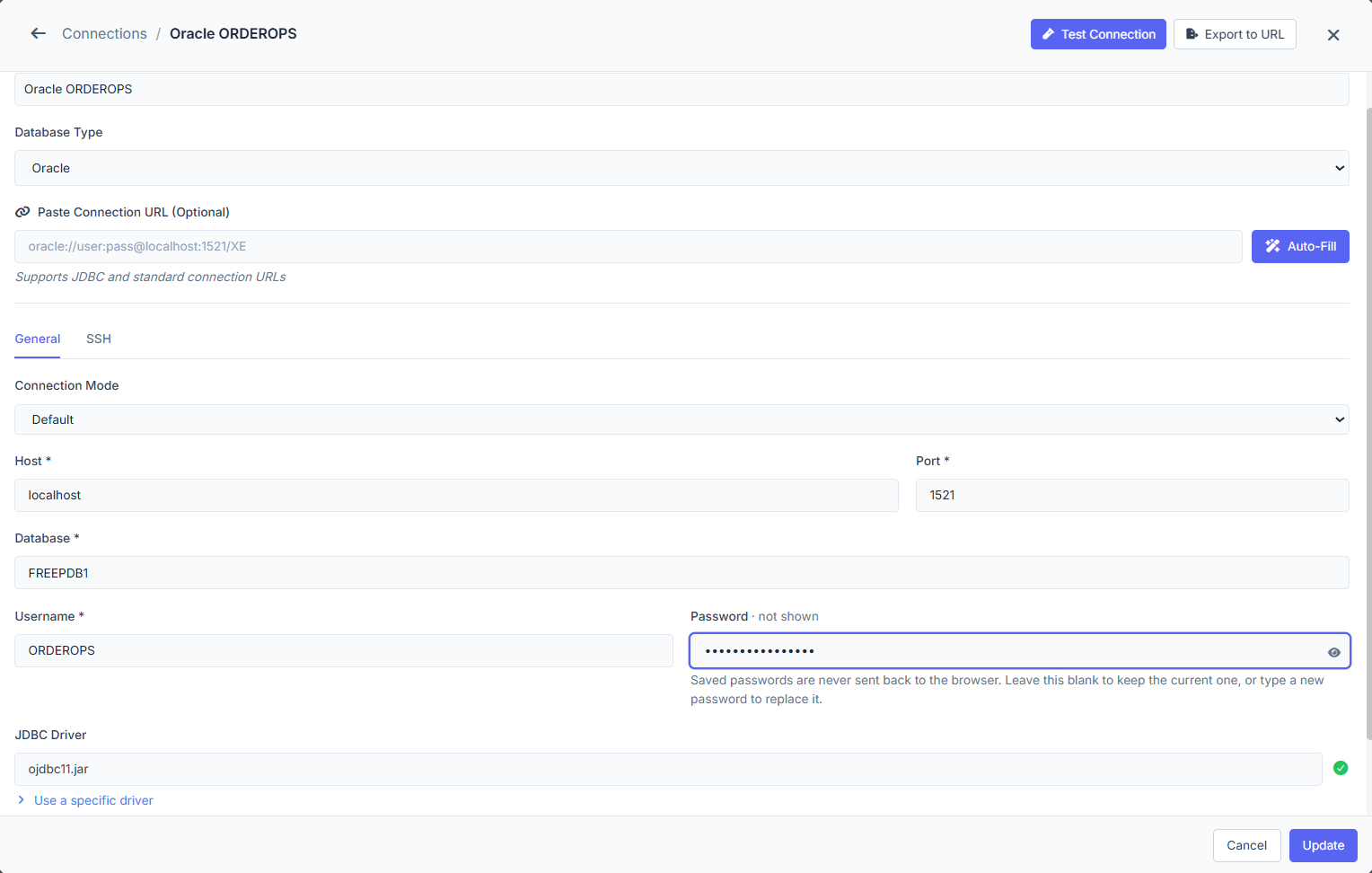
Task: Click the 'Oracle ORDEROPS' breadcrumb title
Action: [x=233, y=33]
